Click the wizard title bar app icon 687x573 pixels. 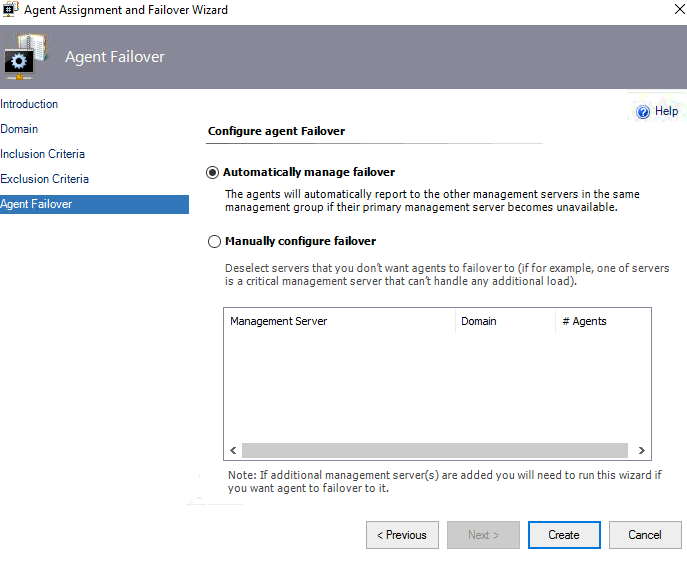point(11,9)
